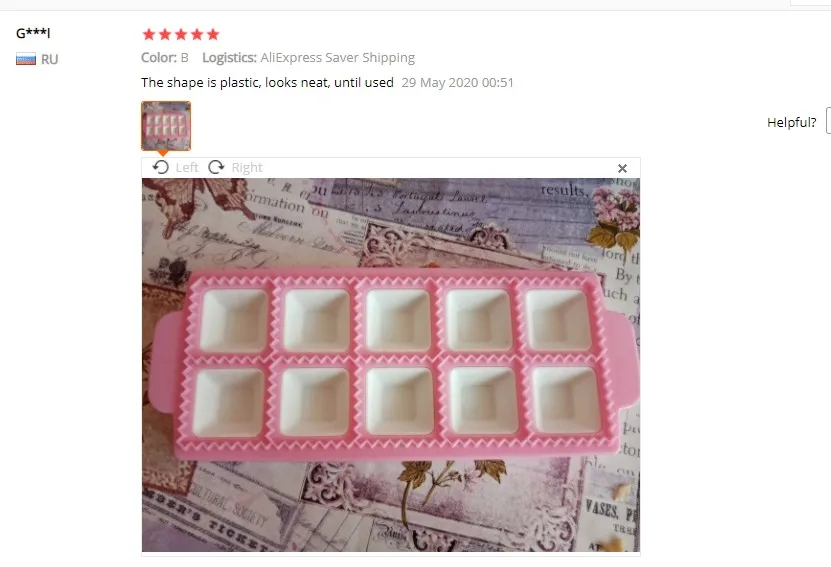
Task: Click the first red rating star
Action: coord(149,34)
